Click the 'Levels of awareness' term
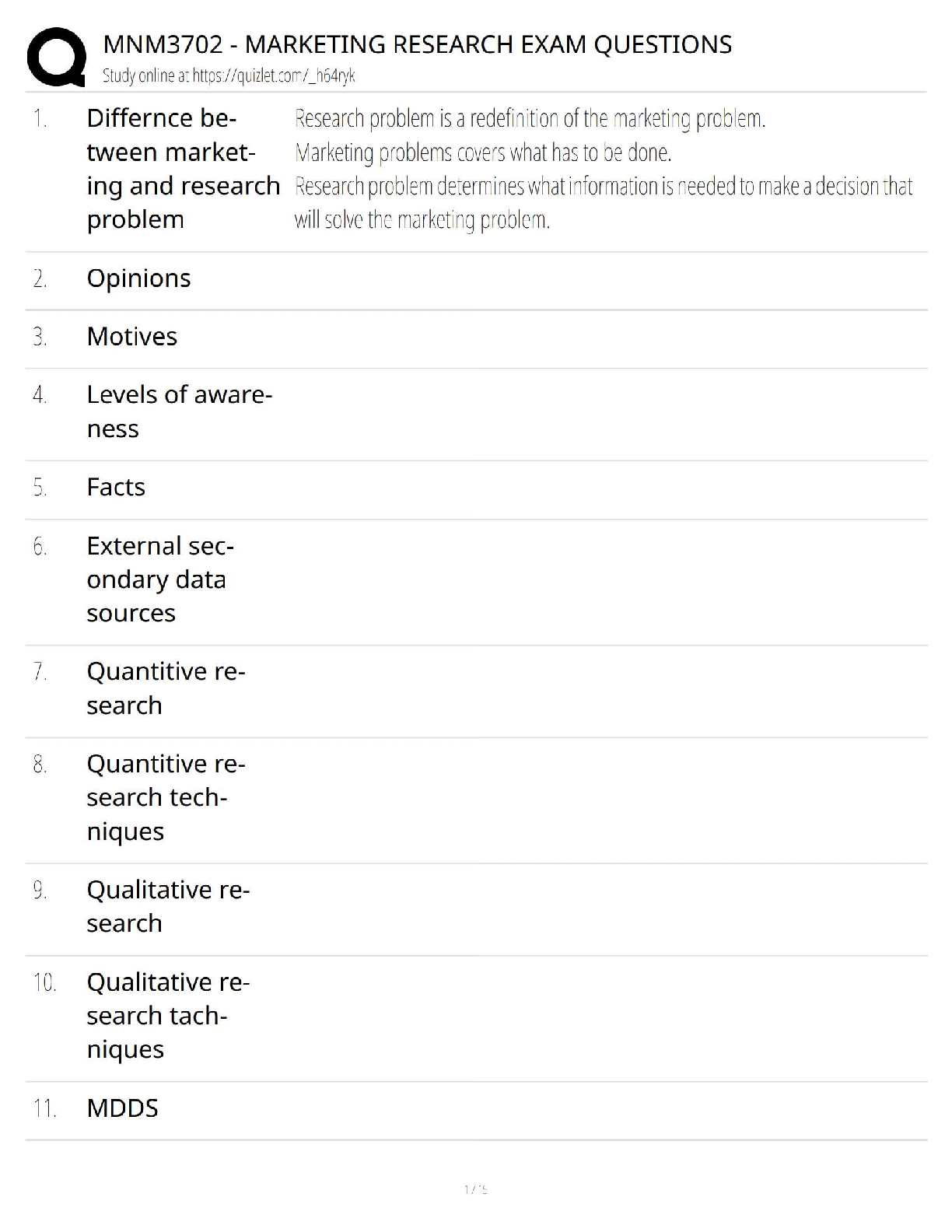 click(179, 411)
